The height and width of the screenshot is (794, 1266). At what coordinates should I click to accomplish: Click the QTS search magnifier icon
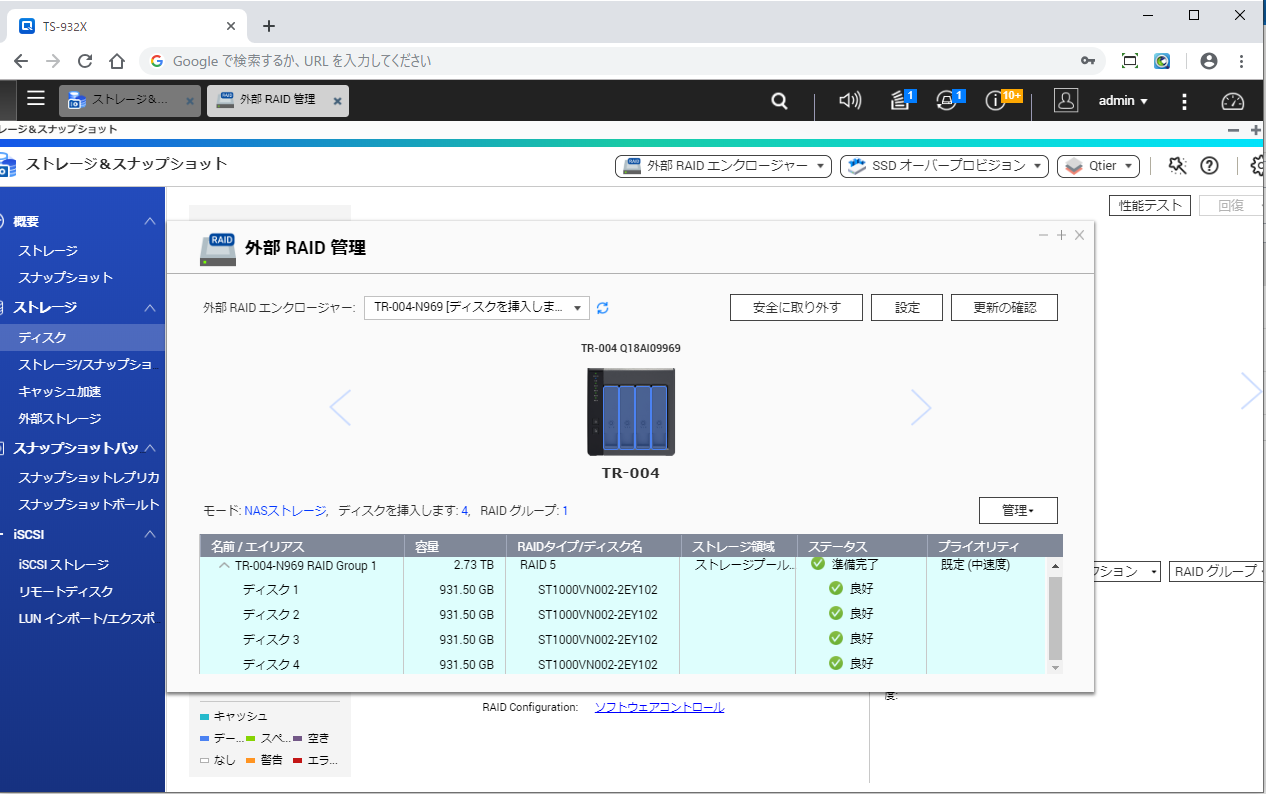[x=779, y=101]
